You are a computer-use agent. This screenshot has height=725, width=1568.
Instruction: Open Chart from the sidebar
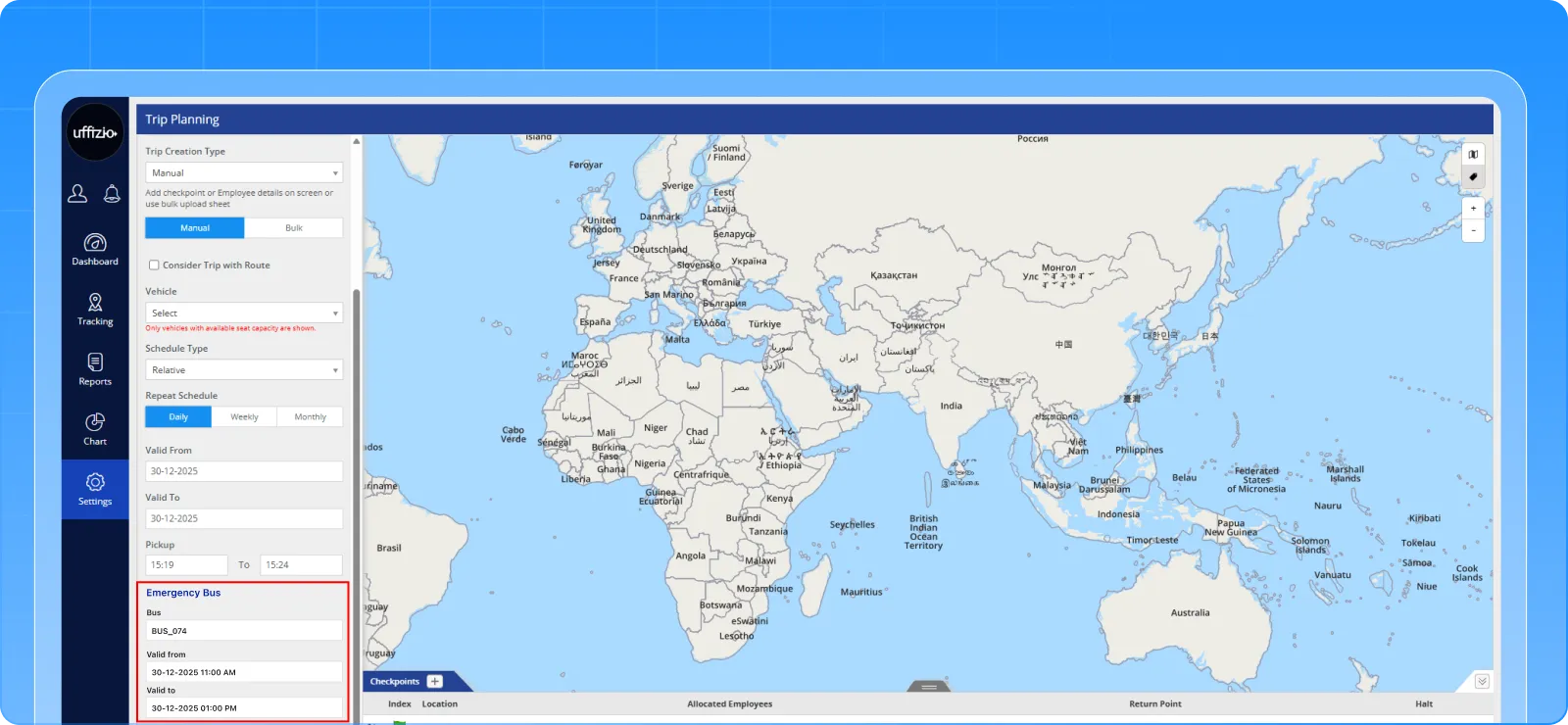95,429
